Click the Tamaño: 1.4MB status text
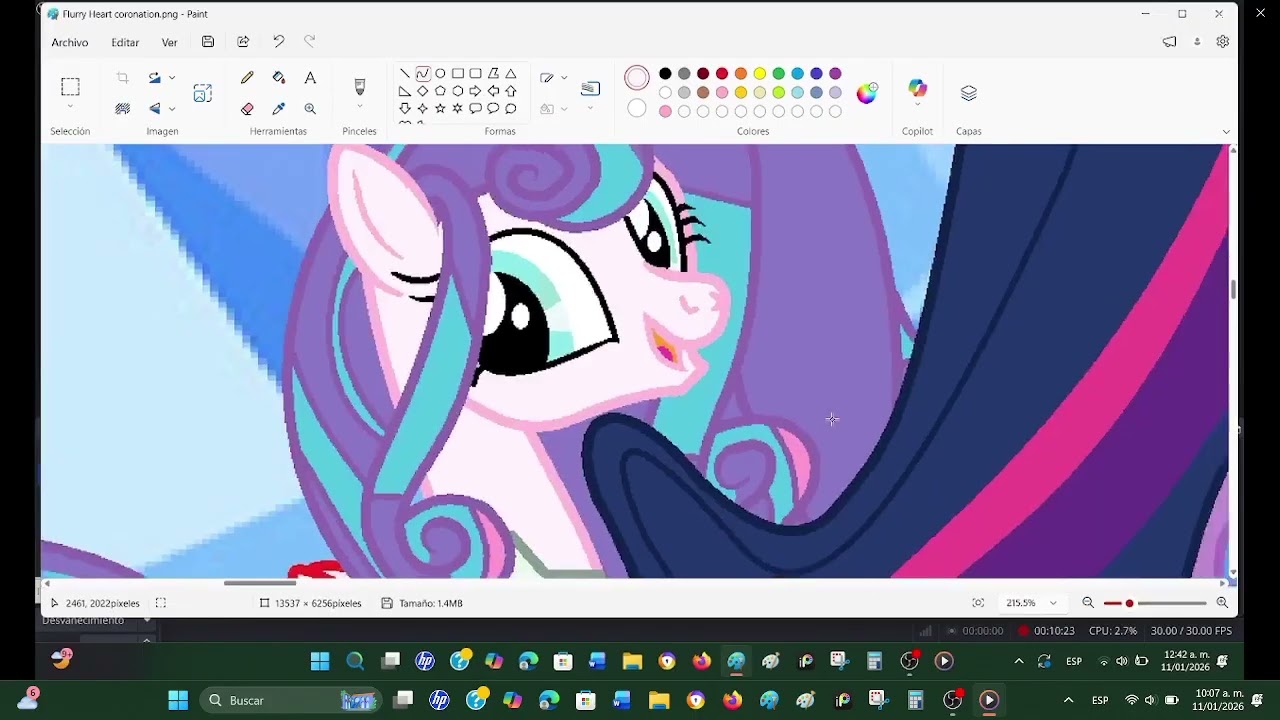Screen dimensions: 1280x720 pyautogui.click(x=431, y=603)
